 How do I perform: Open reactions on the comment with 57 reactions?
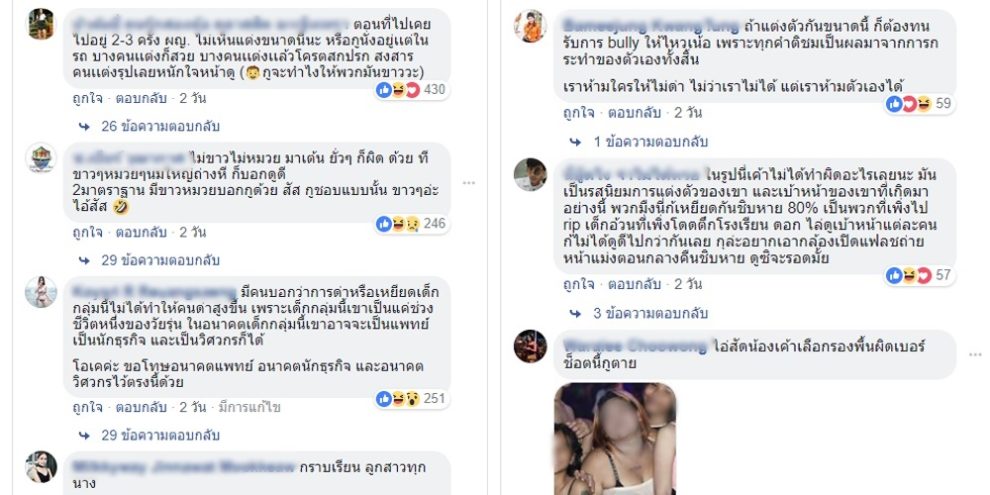(920, 275)
